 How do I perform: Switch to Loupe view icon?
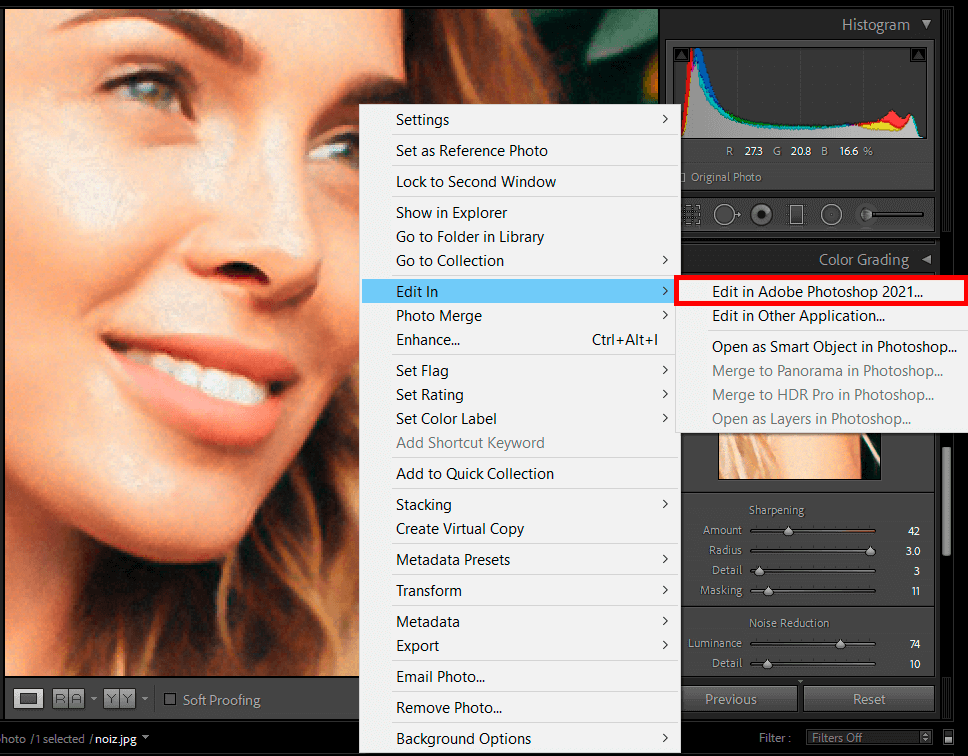tap(28, 699)
